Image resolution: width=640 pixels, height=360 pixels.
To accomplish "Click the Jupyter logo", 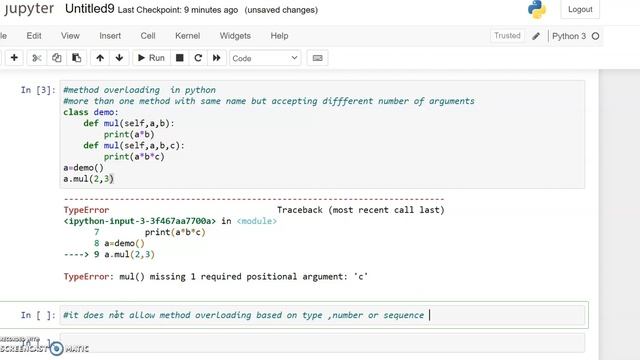I will 29,9.
